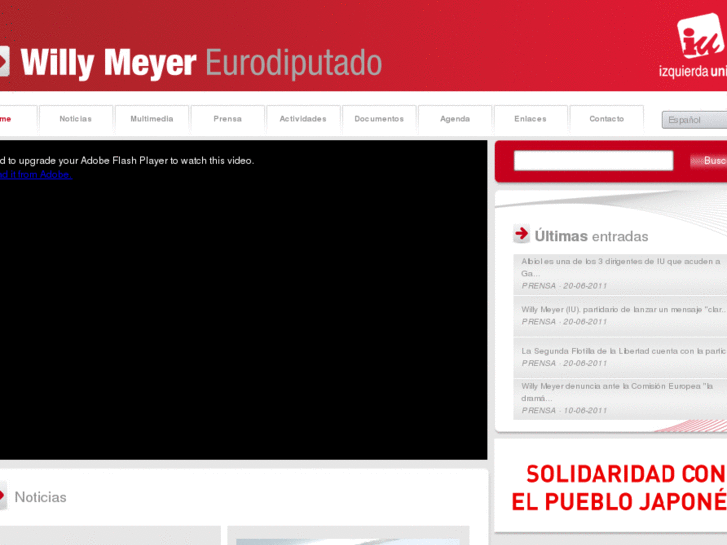Image resolution: width=727 pixels, height=545 pixels.
Task: Click the red arrow beside Últimas entradas
Action: tap(521, 234)
